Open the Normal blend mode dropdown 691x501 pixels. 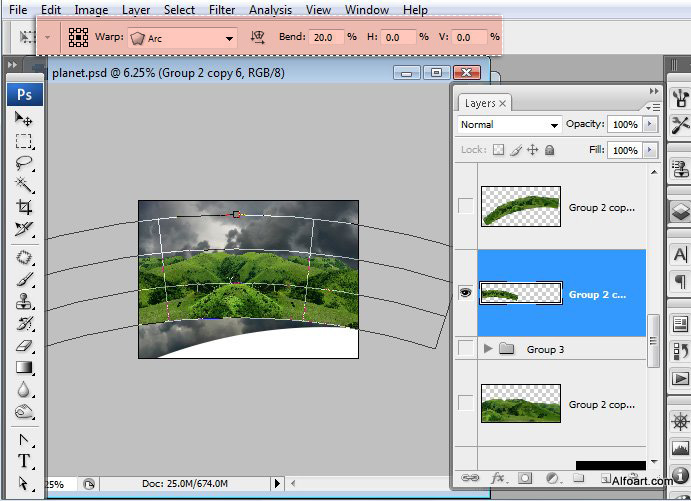tap(509, 125)
